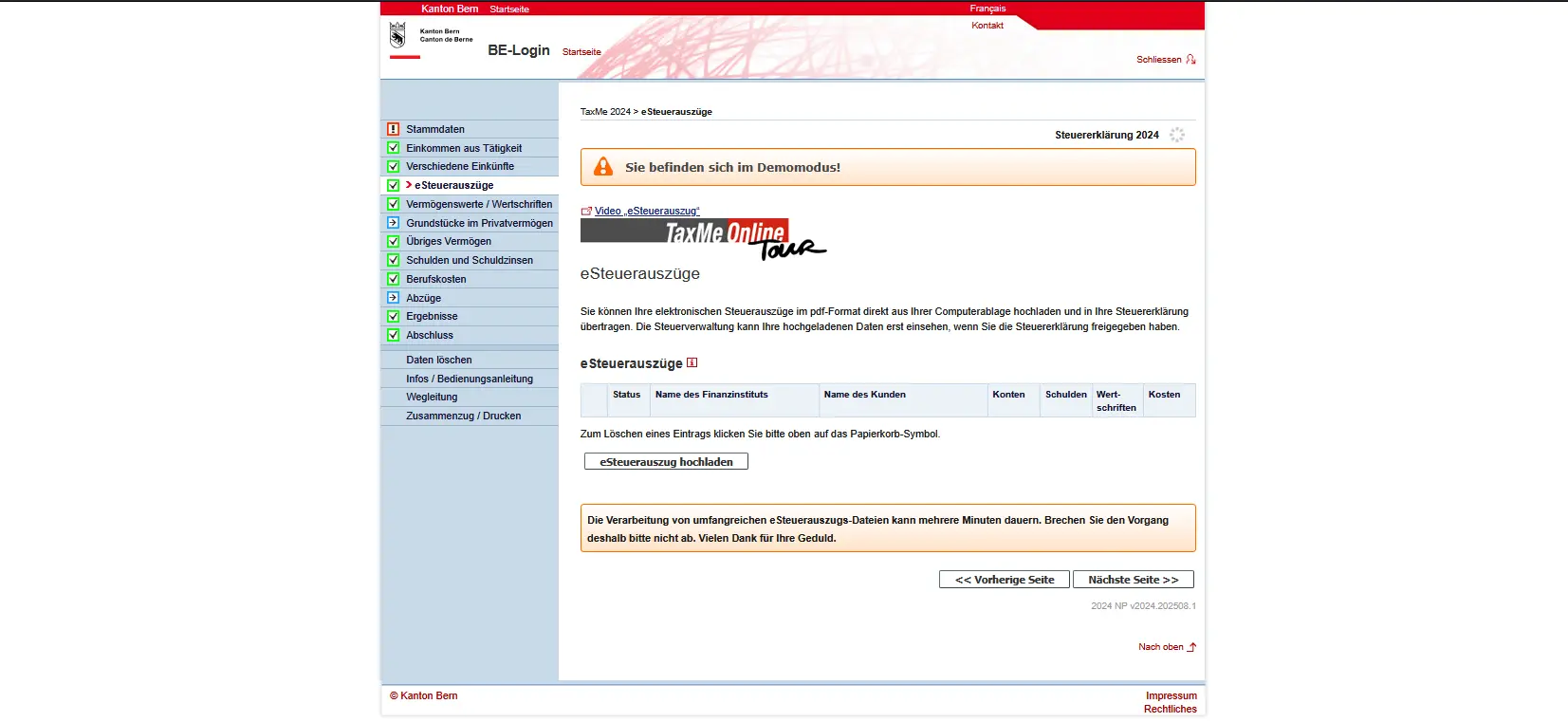Image resolution: width=1568 pixels, height=722 pixels.
Task: Click the version text 2024 NP v2024.202508.1
Action: coord(1143,605)
